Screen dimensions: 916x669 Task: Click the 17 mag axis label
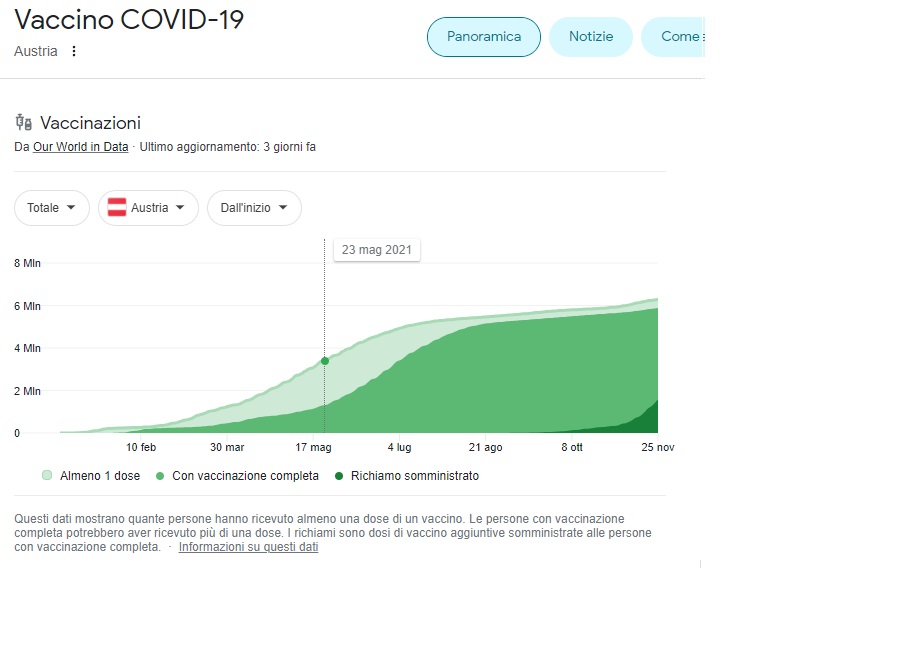coord(313,447)
